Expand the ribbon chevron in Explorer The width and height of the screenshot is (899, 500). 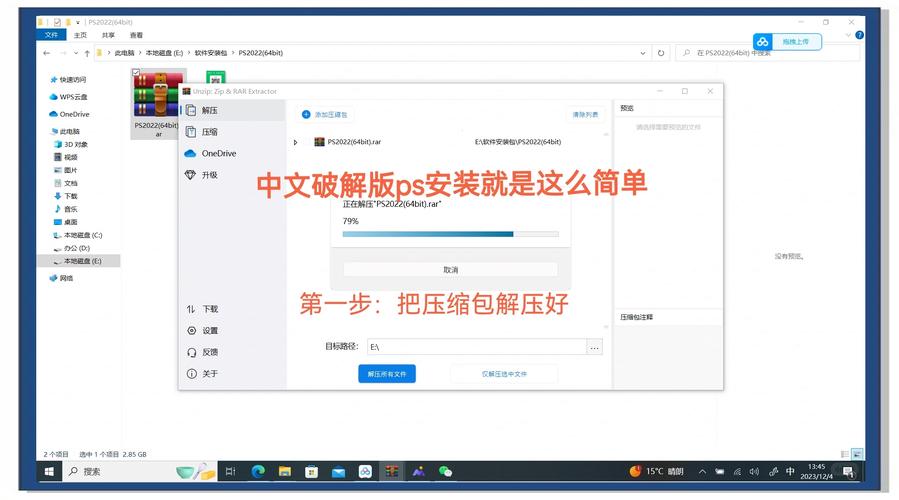(x=848, y=35)
